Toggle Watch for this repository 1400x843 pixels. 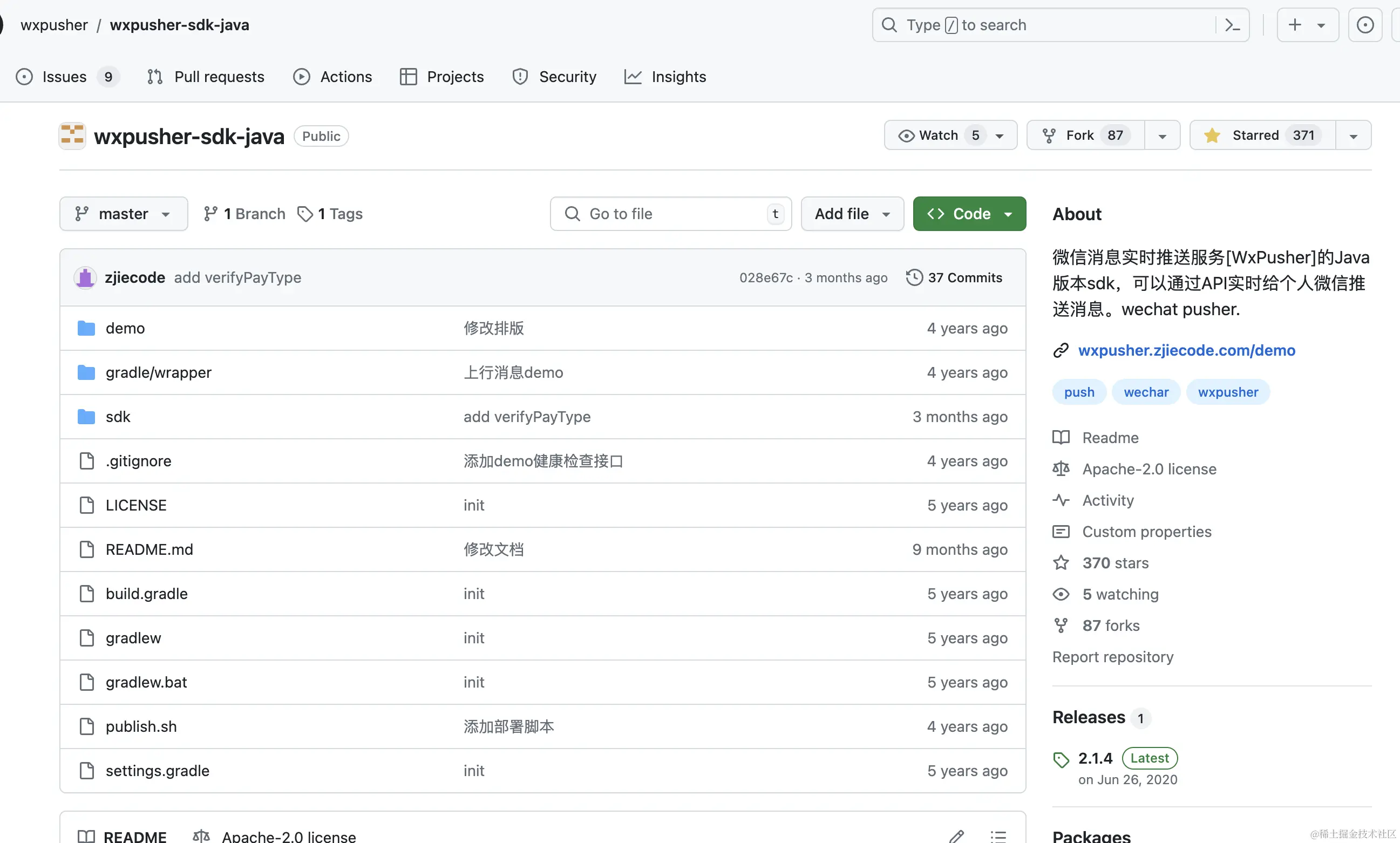click(937, 134)
